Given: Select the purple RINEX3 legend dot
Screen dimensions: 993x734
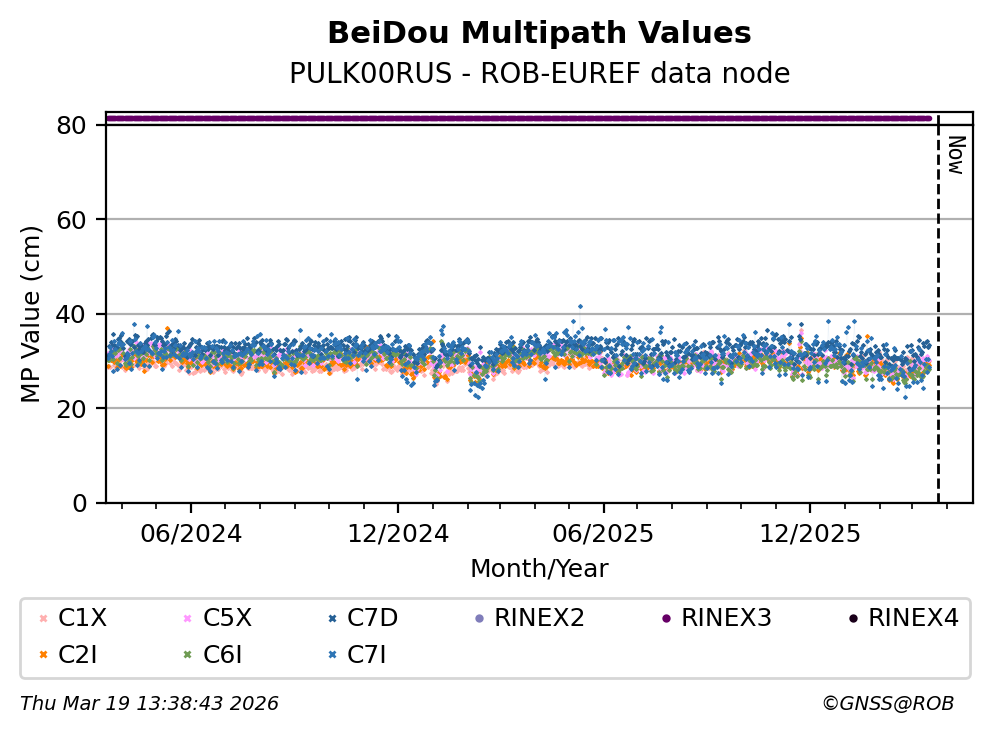Looking at the screenshot, I should (665, 619).
